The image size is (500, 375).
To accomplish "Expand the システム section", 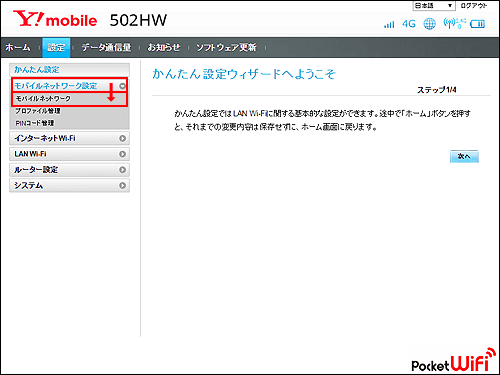I will [69, 185].
